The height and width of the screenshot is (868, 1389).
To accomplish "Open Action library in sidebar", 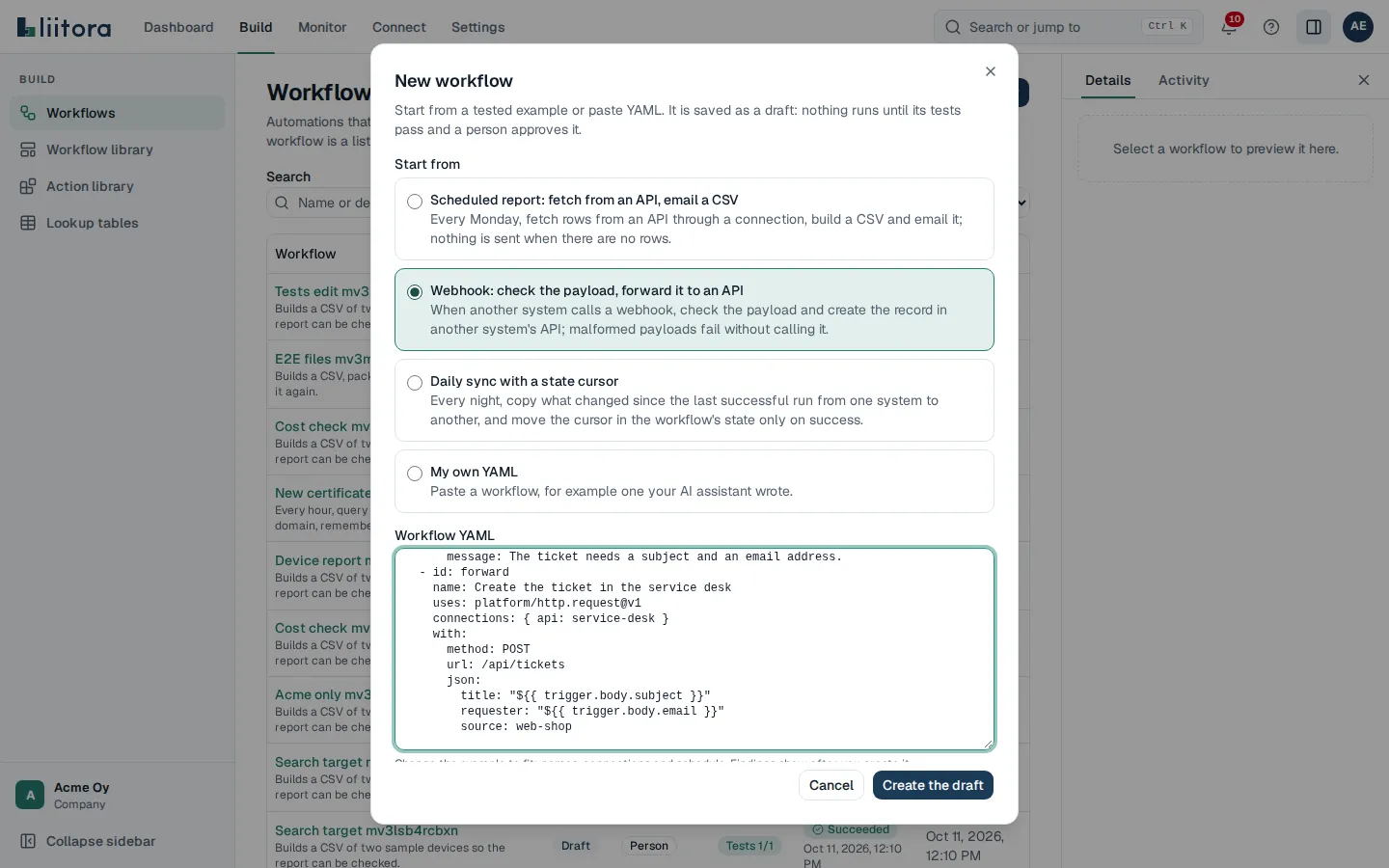I will [x=118, y=186].
